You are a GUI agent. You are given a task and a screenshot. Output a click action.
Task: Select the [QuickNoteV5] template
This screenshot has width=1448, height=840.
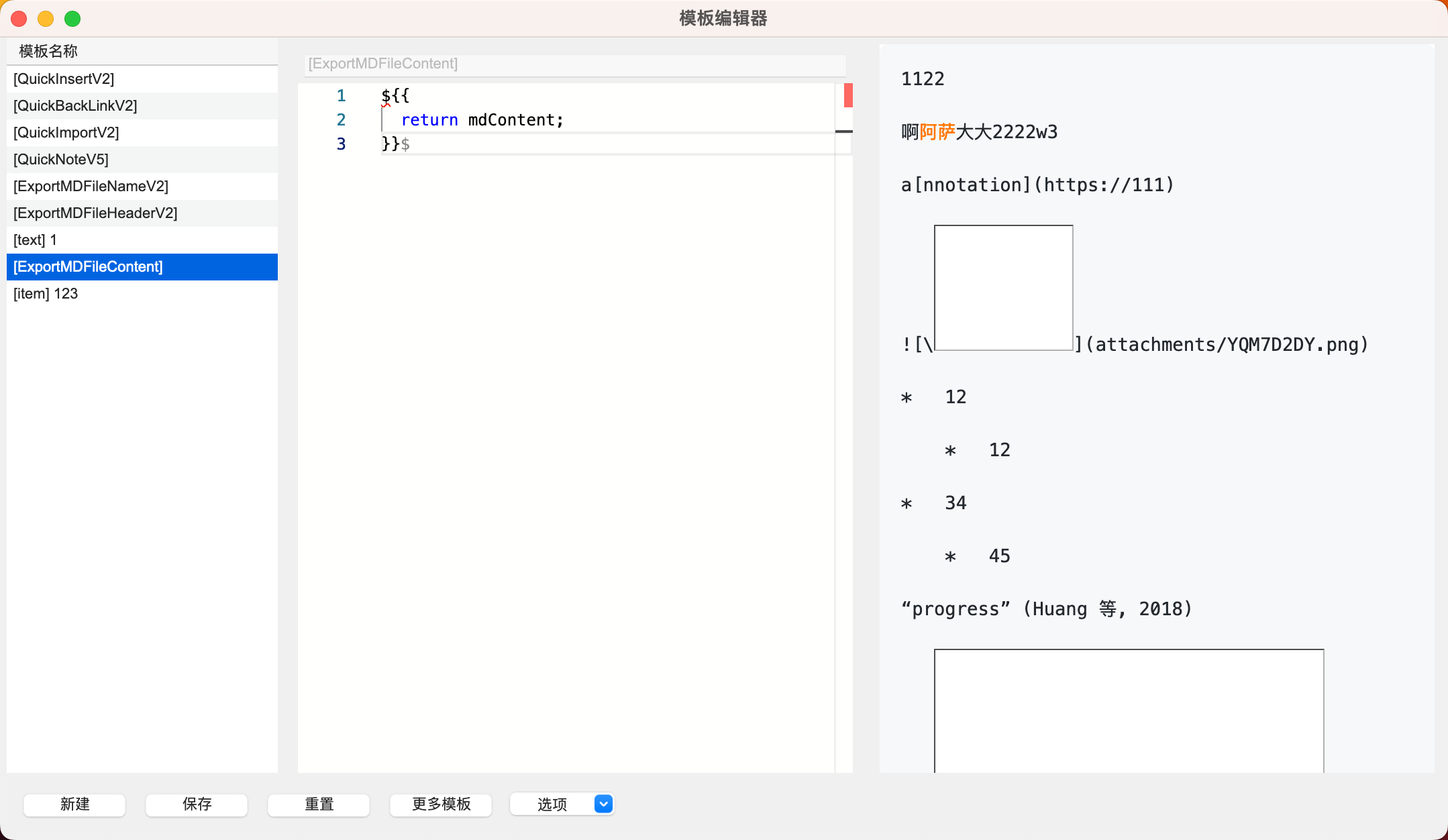pyautogui.click(x=62, y=159)
